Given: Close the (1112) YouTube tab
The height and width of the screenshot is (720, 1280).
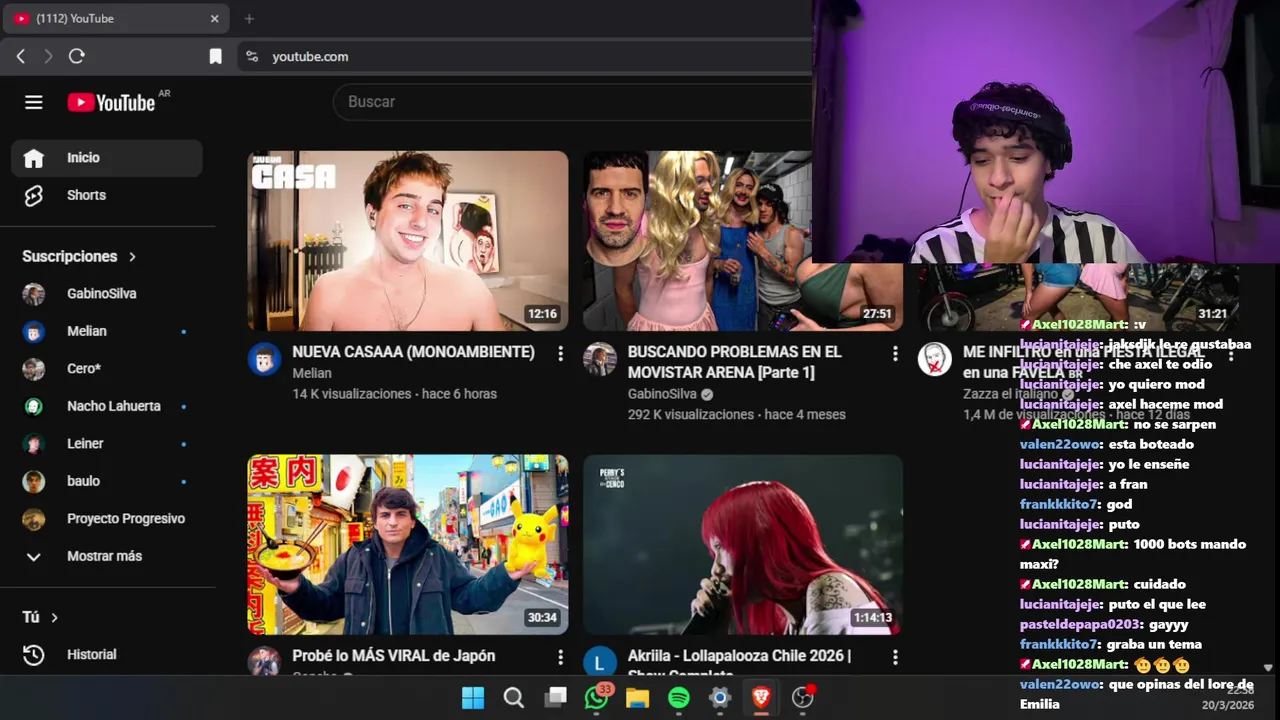Looking at the screenshot, I should [x=214, y=19].
